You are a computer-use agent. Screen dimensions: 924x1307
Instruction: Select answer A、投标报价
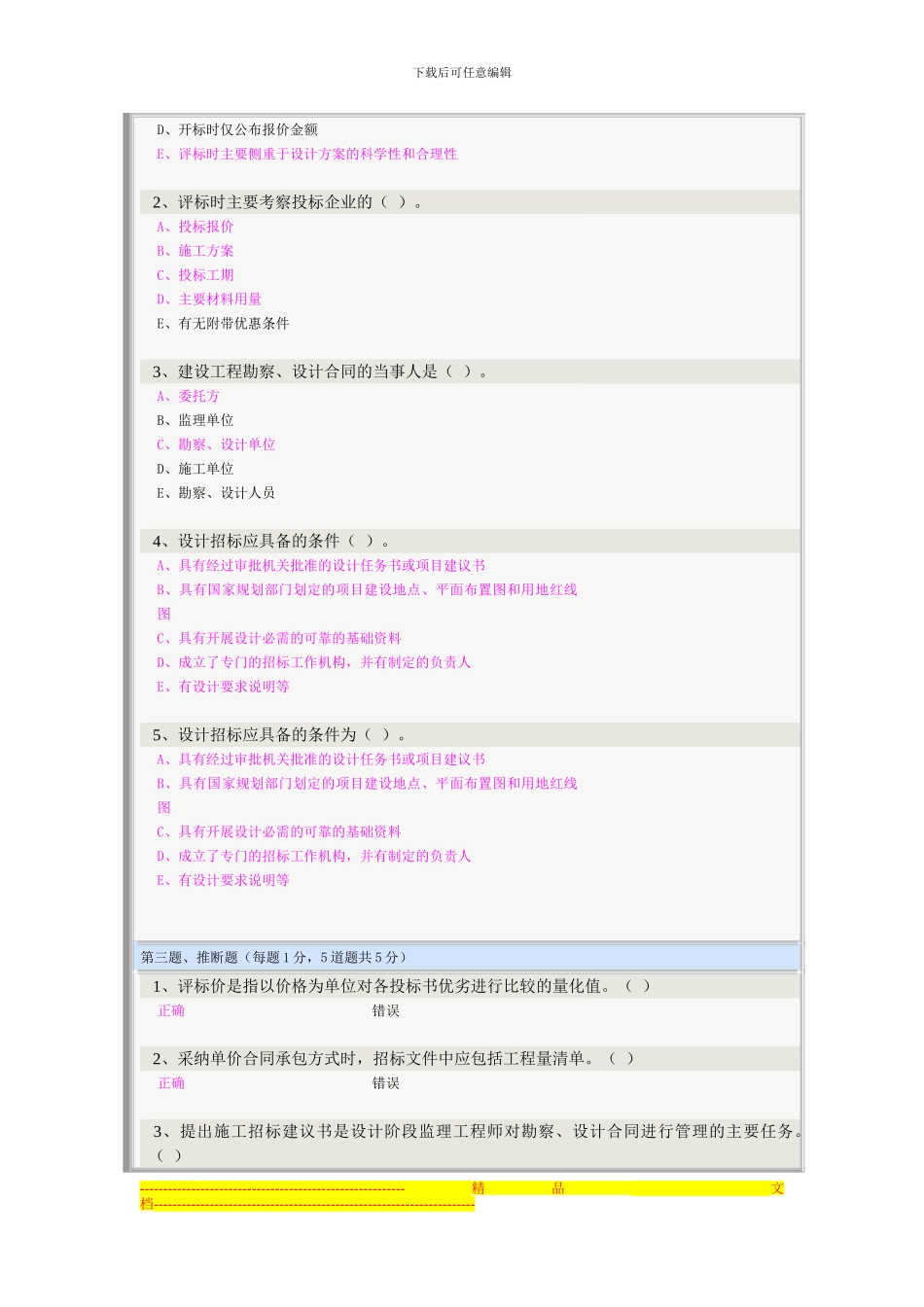coord(195,227)
